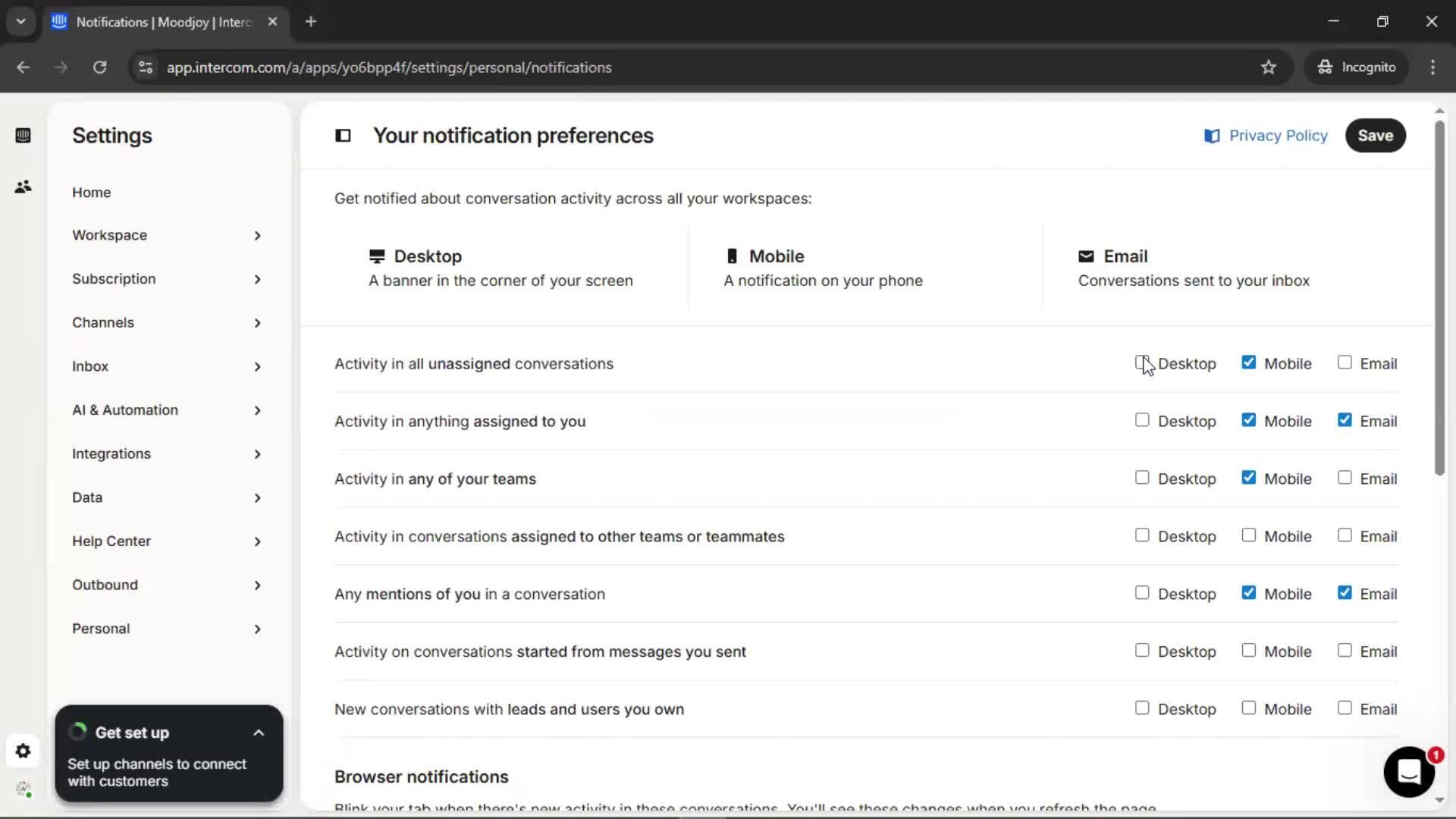Click the Desktop label for leads and users row
1456x819 pixels.
click(x=1187, y=709)
